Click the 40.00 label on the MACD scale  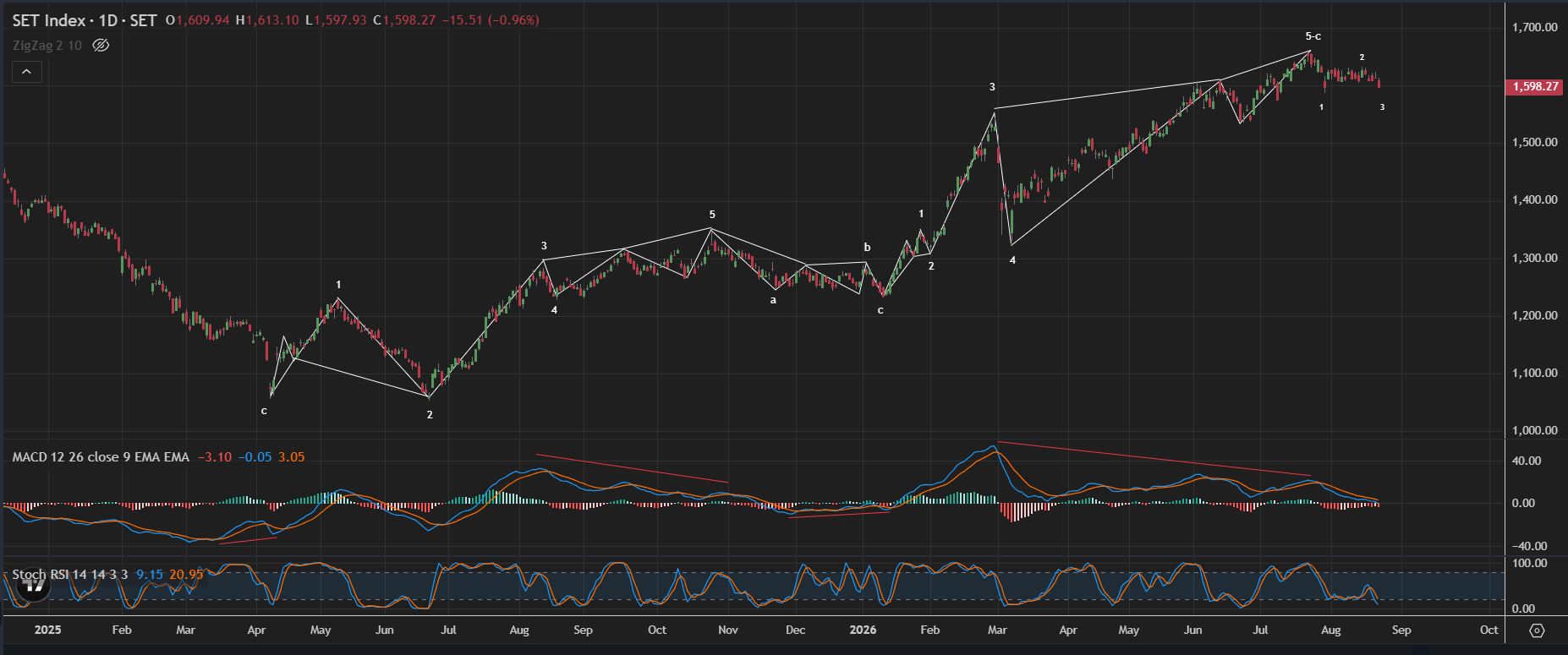point(1525,461)
